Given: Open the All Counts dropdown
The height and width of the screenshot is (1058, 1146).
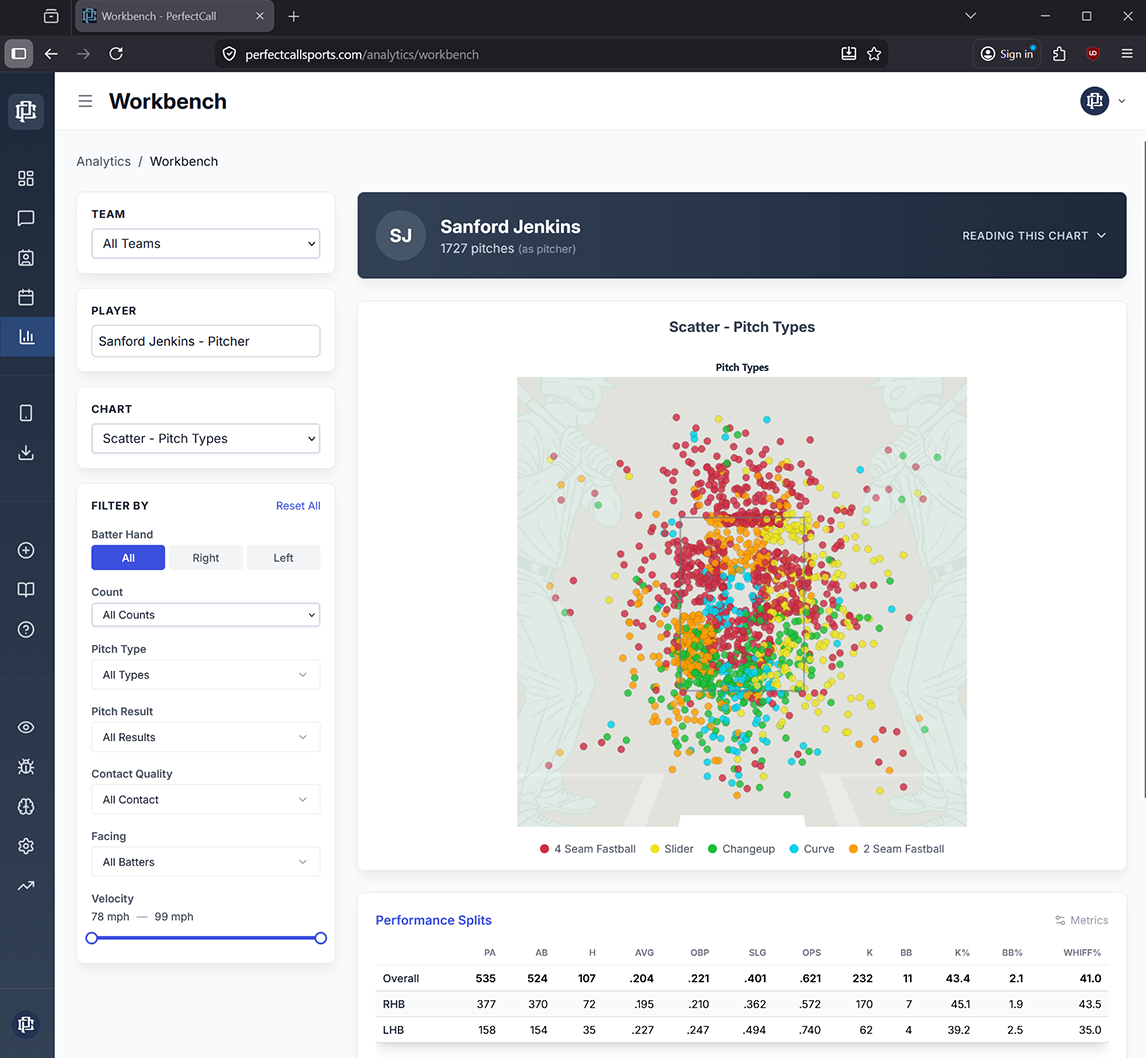Looking at the screenshot, I should tap(205, 614).
